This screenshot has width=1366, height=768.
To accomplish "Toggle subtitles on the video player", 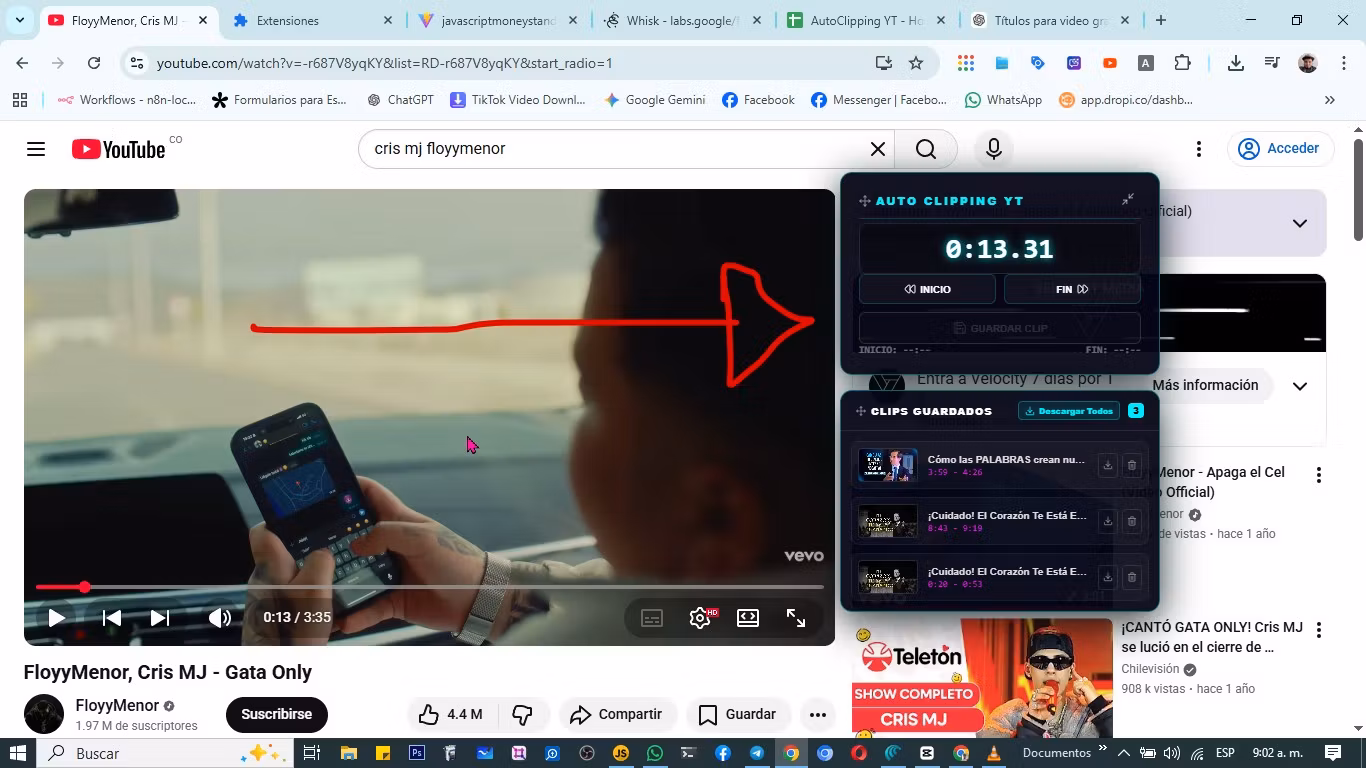I will (652, 618).
